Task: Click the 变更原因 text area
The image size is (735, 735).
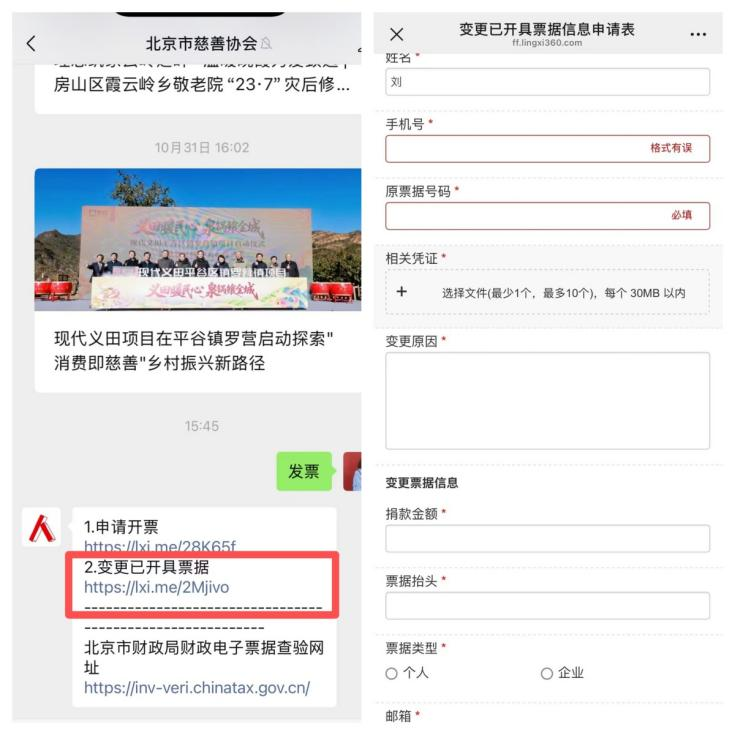Action: 548,401
